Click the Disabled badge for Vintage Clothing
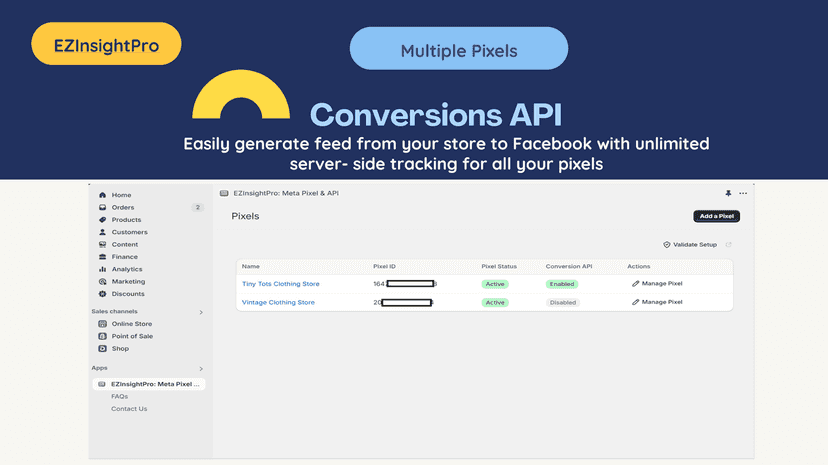828x466 pixels. click(x=563, y=303)
